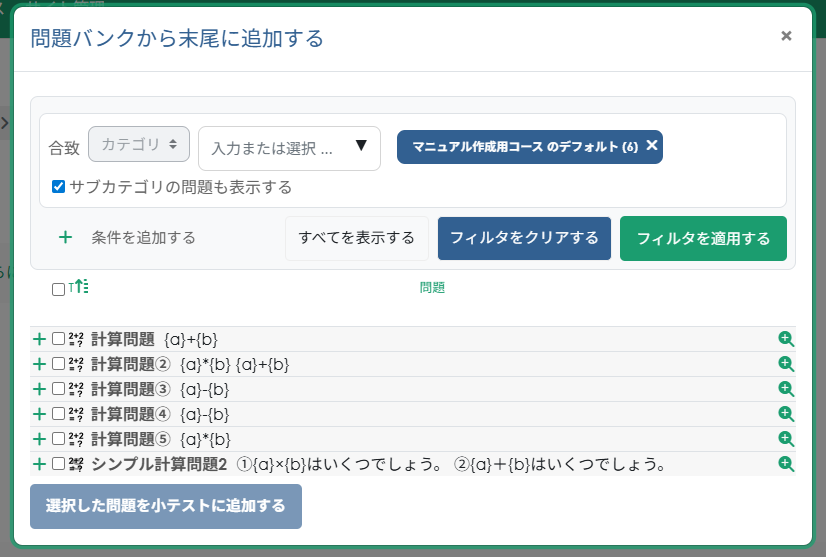This screenshot has height=557, width=826.
Task: Click フィルタをクリアする button
Action: (x=524, y=238)
